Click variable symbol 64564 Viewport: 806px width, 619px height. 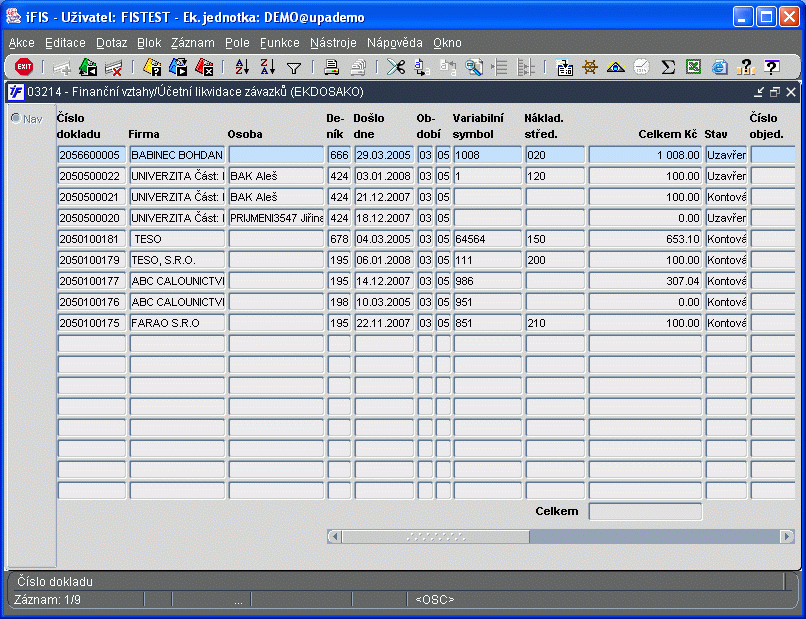point(487,239)
